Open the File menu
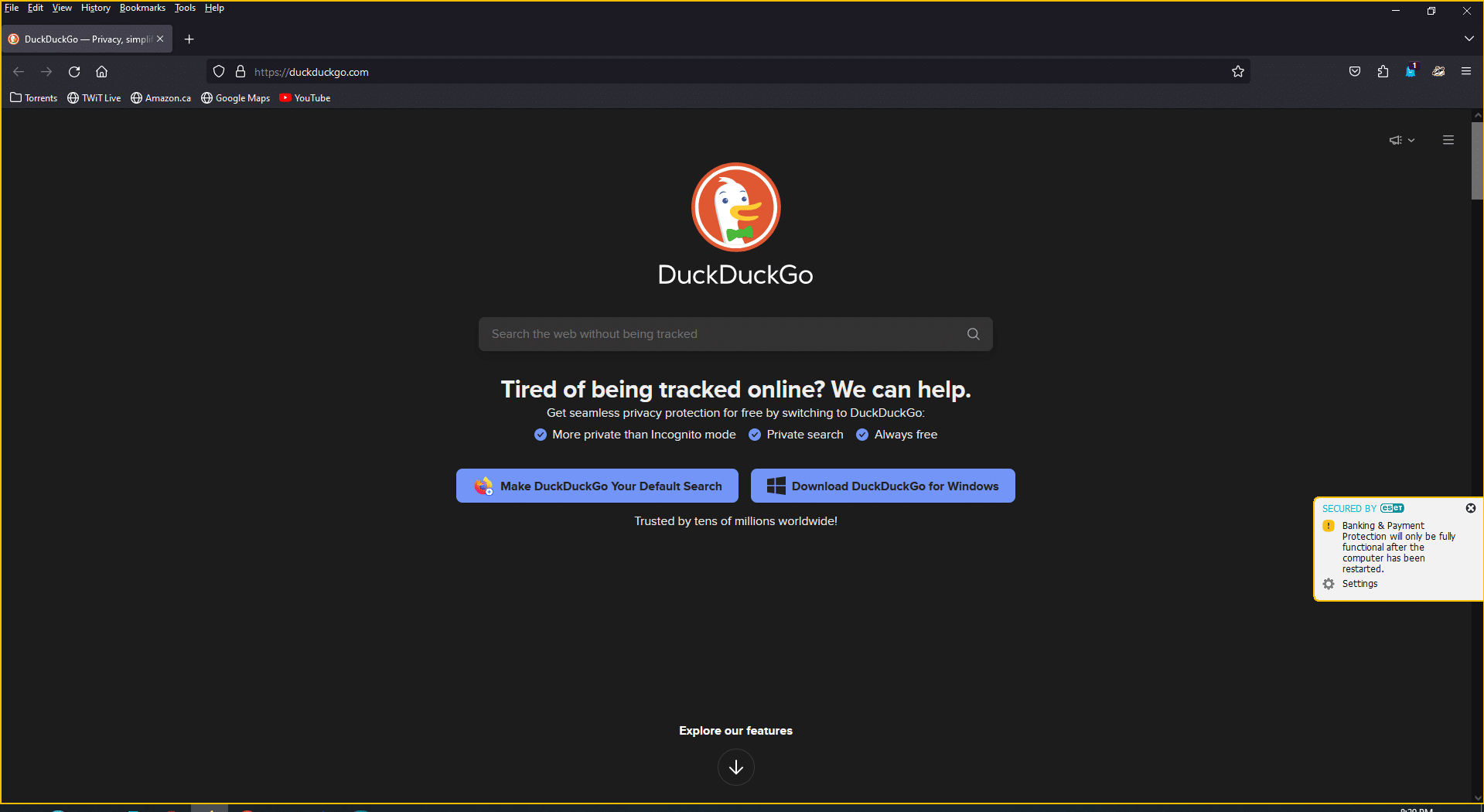Image resolution: width=1484 pixels, height=812 pixels. tap(12, 8)
